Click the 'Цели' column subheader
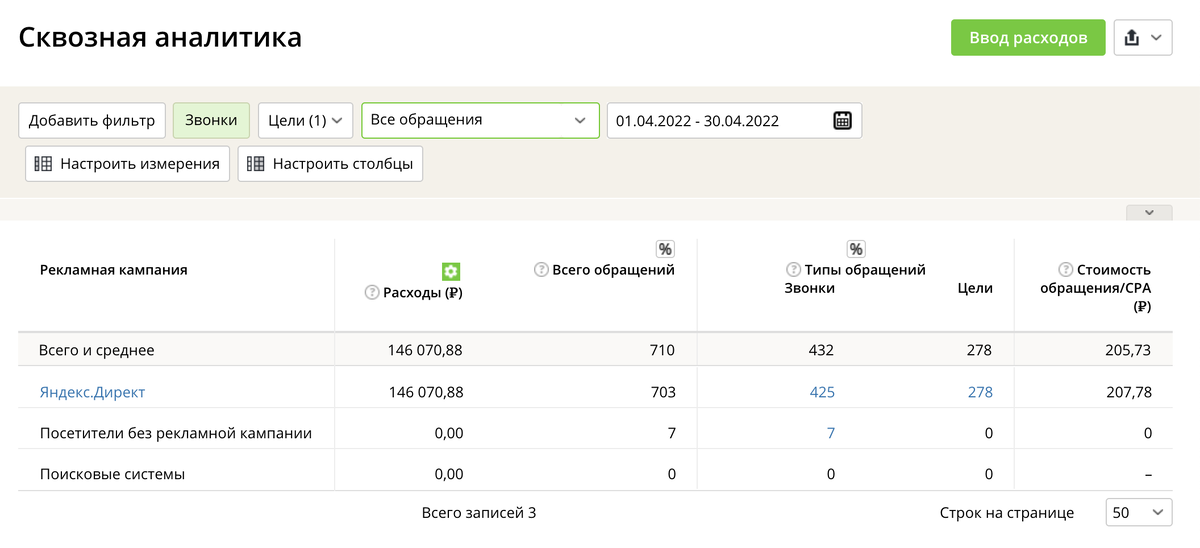1200x548 pixels. 975,288
